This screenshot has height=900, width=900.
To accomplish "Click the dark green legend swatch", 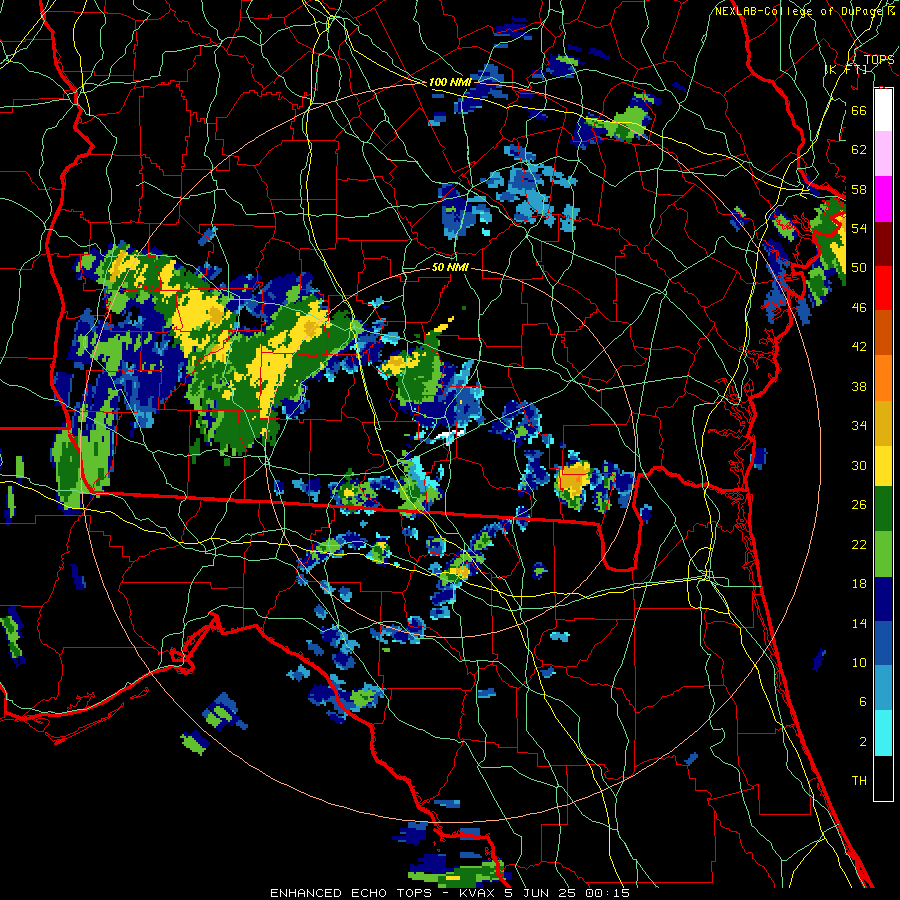I will tap(883, 509).
